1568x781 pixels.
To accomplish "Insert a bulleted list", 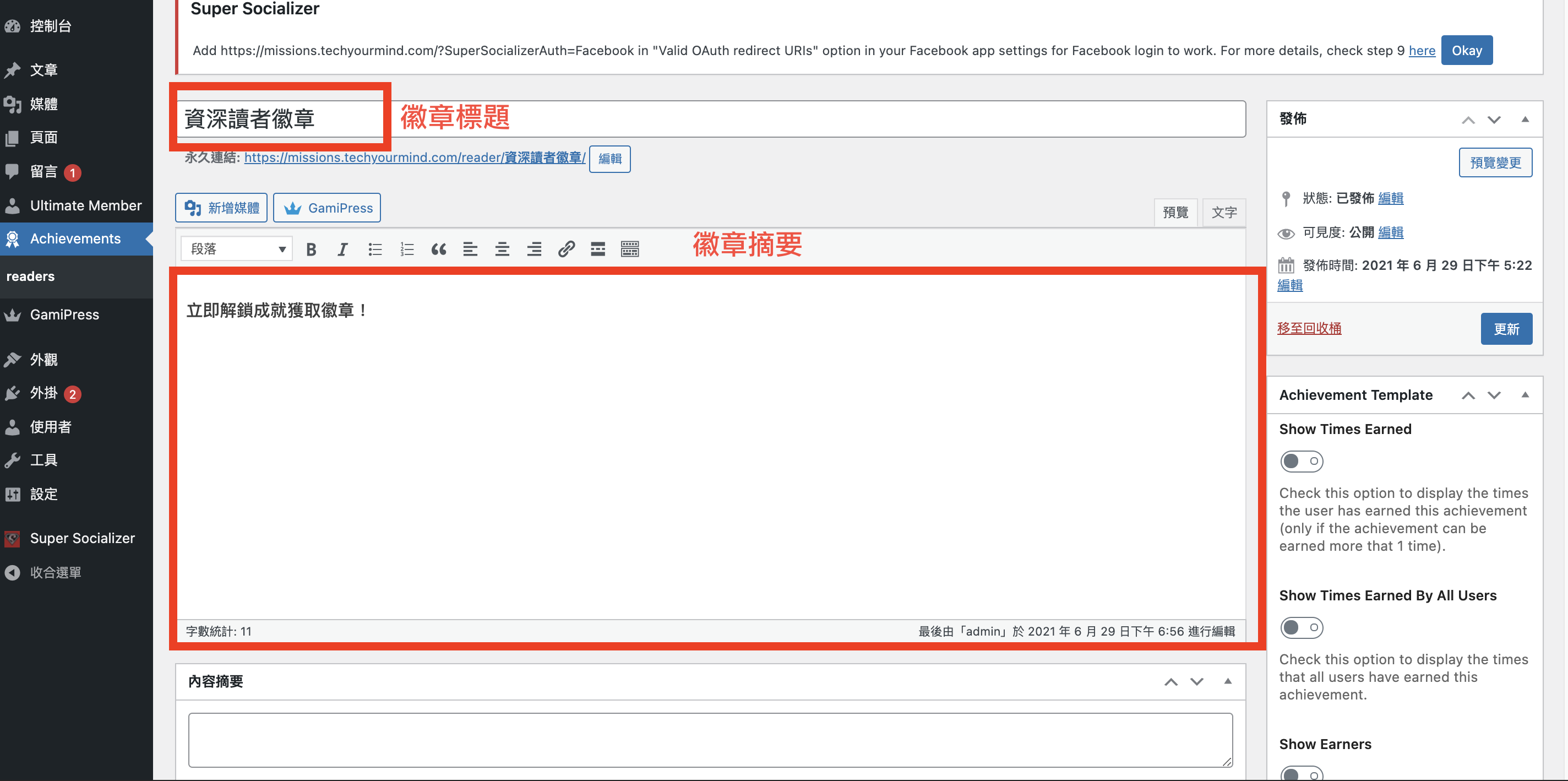I will pyautogui.click(x=375, y=249).
